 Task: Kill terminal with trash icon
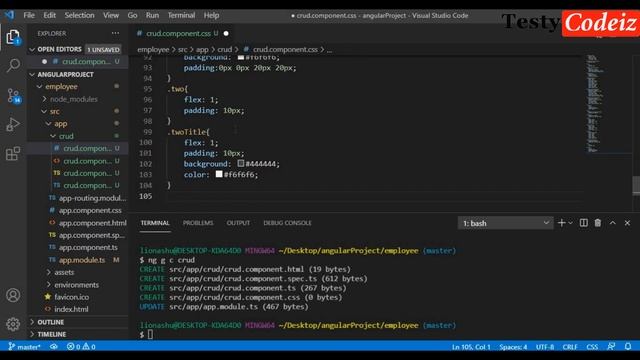[x=598, y=223]
